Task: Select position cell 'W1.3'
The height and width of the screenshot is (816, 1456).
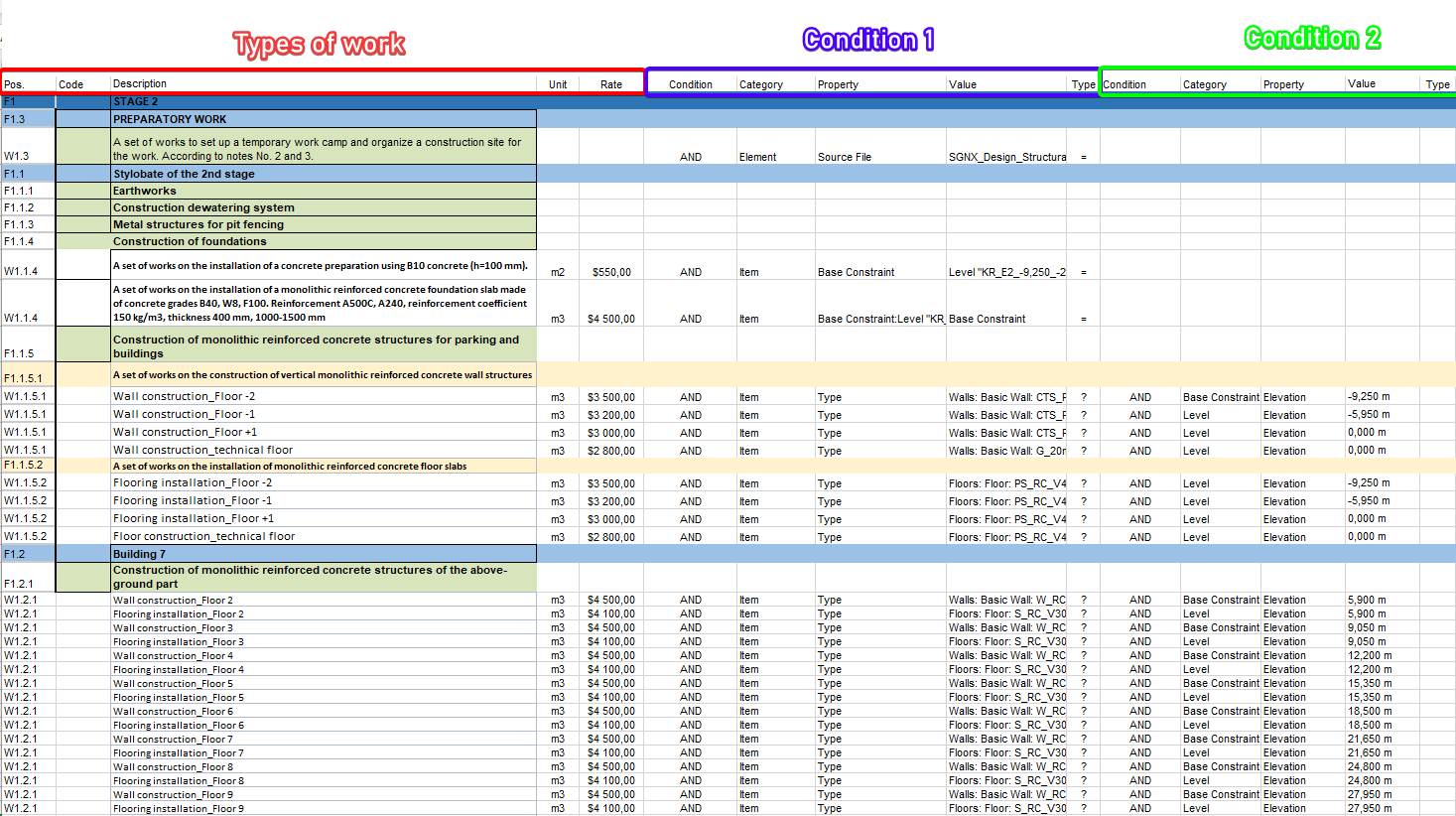Action: [28, 147]
